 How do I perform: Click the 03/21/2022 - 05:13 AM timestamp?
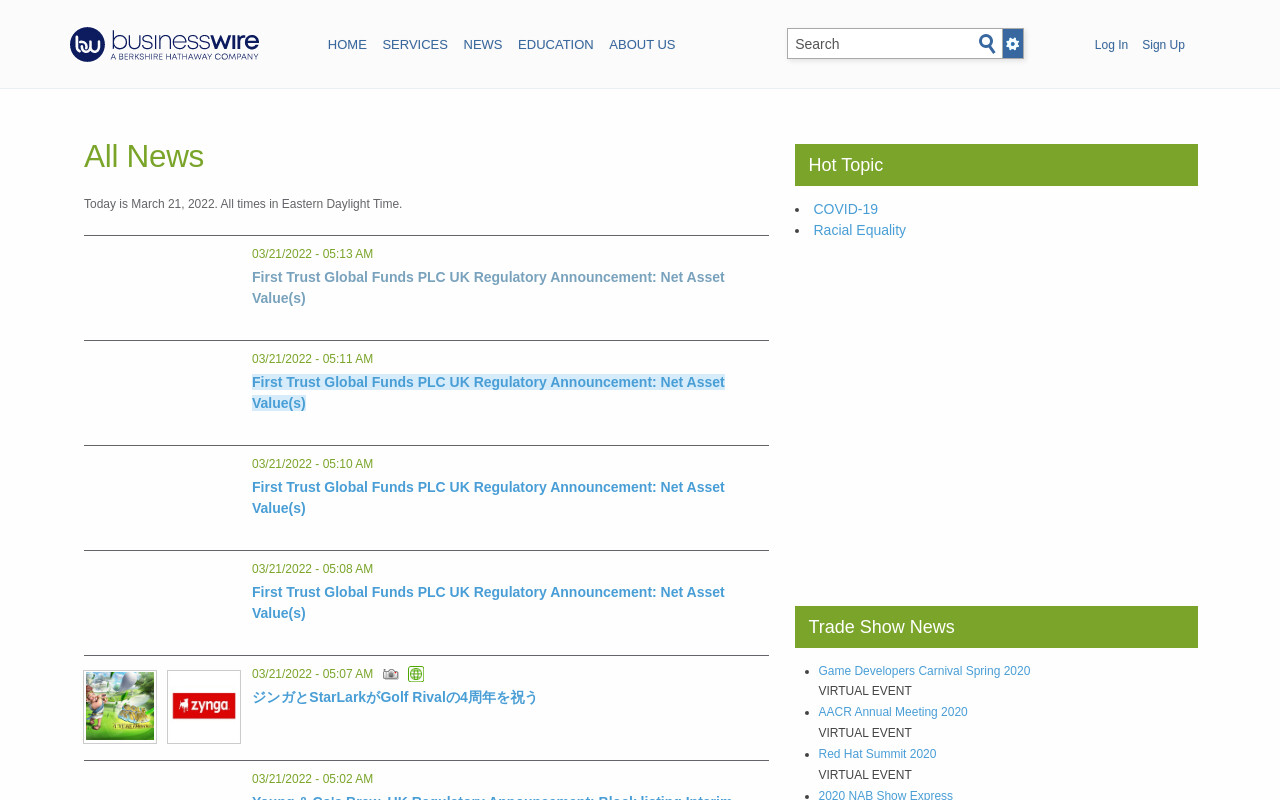point(312,254)
